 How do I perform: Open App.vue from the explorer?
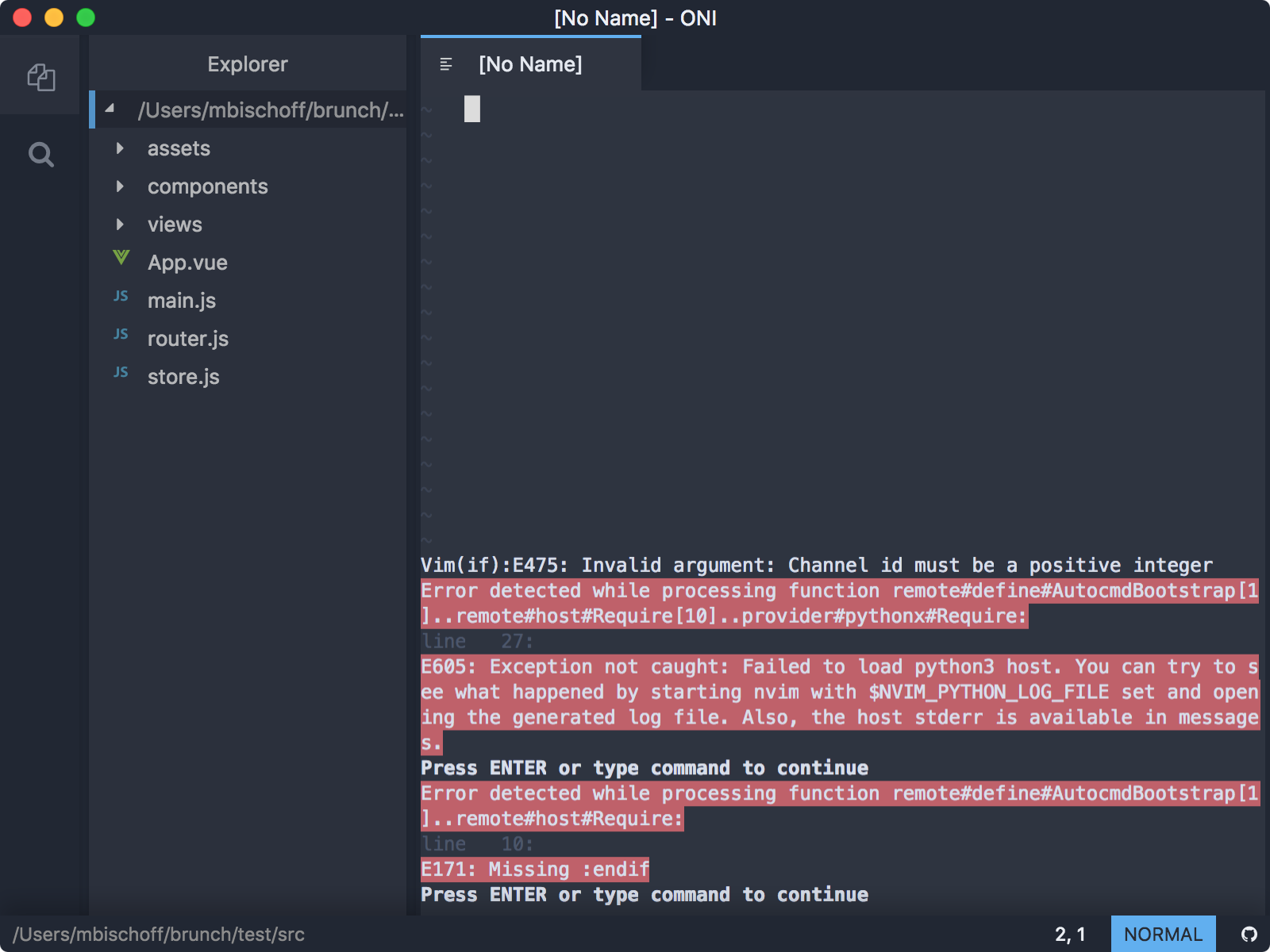tap(187, 263)
